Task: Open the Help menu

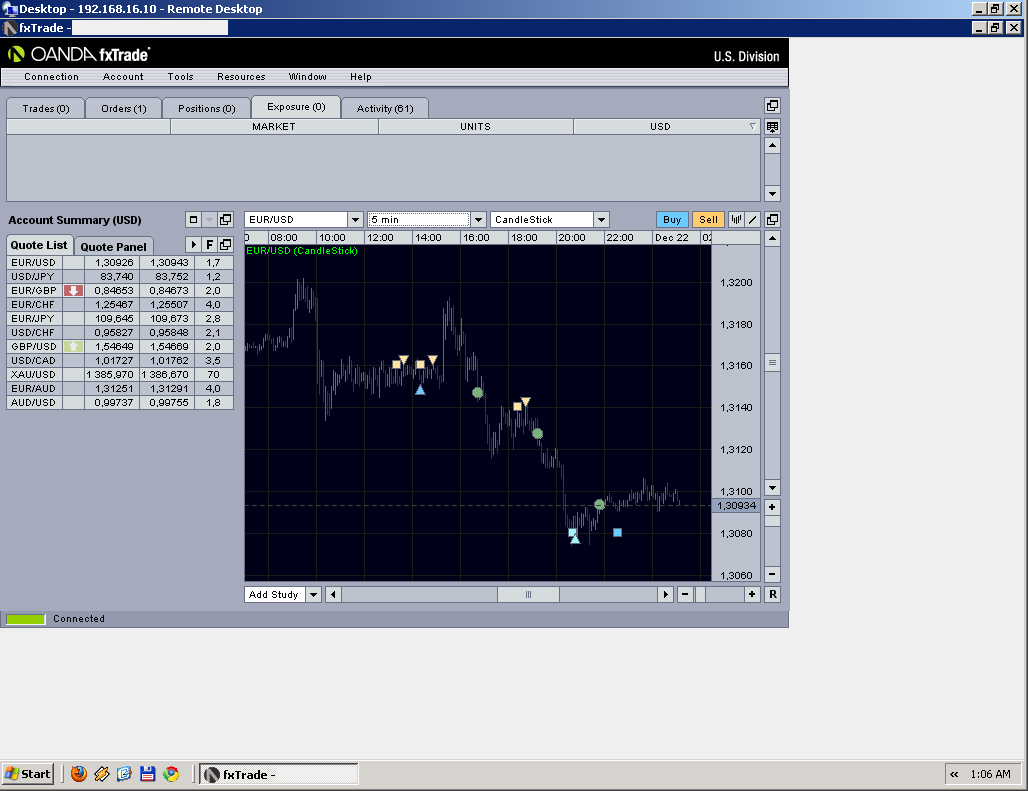Action: tap(361, 77)
